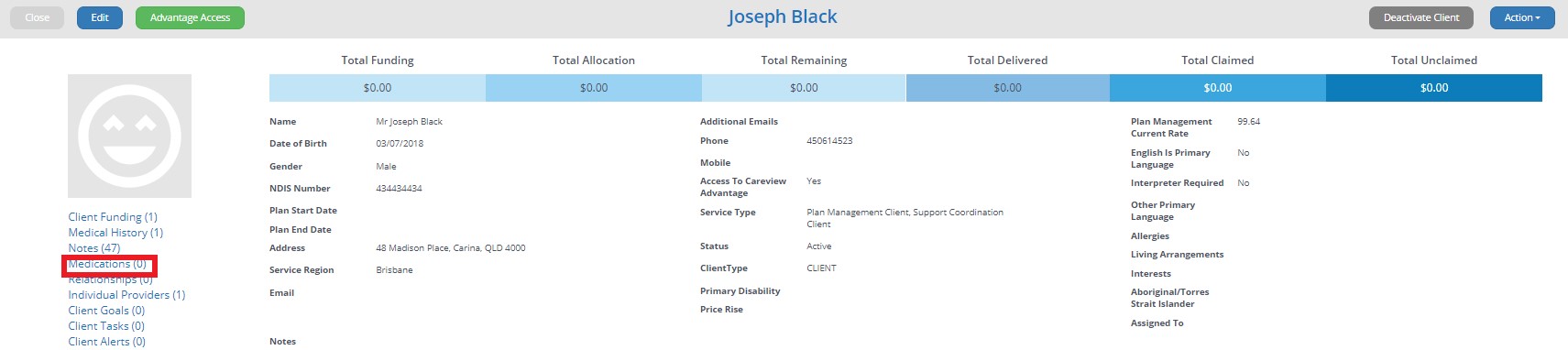Click the Total Allocation amount bar
This screenshot has height=350, width=1568.
coord(594,88)
